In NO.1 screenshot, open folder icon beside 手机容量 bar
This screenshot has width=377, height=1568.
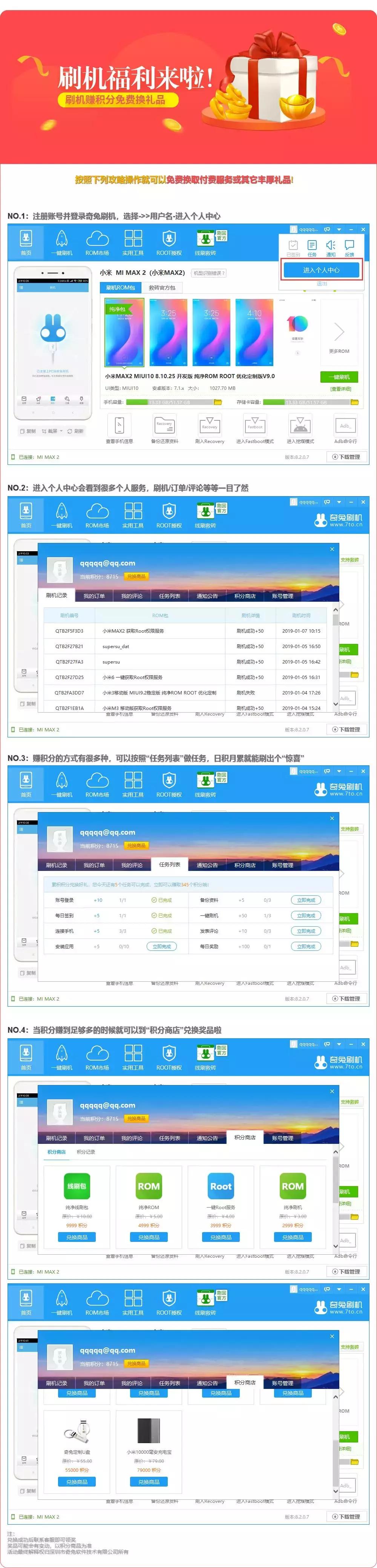click(x=218, y=402)
